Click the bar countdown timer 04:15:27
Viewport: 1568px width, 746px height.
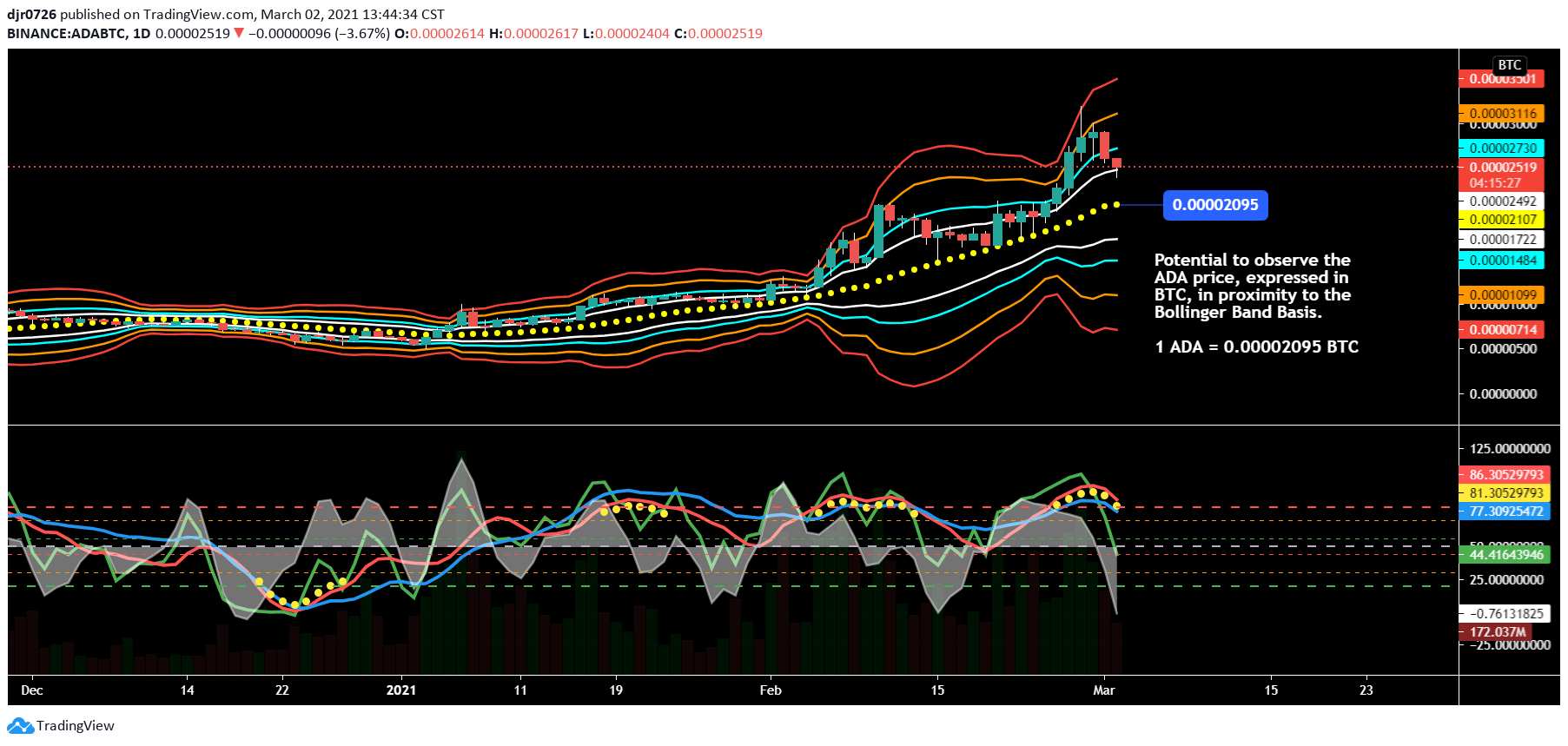pyautogui.click(x=1495, y=183)
